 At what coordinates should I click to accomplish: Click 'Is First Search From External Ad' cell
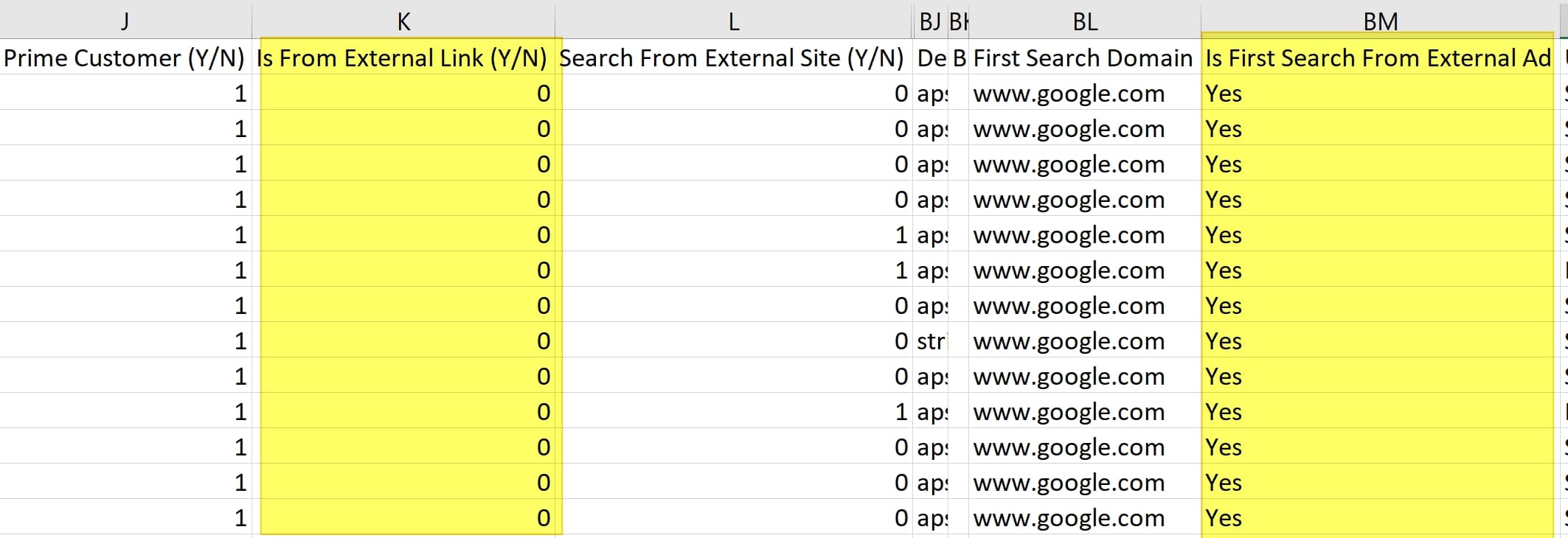point(1380,57)
